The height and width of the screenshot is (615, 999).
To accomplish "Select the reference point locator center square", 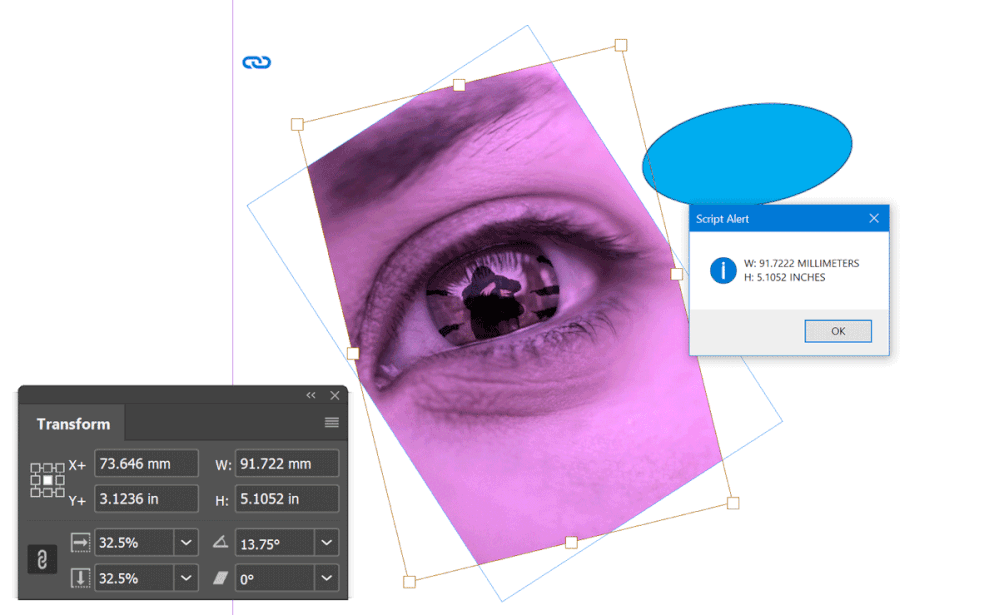I will pyautogui.click(x=48, y=480).
